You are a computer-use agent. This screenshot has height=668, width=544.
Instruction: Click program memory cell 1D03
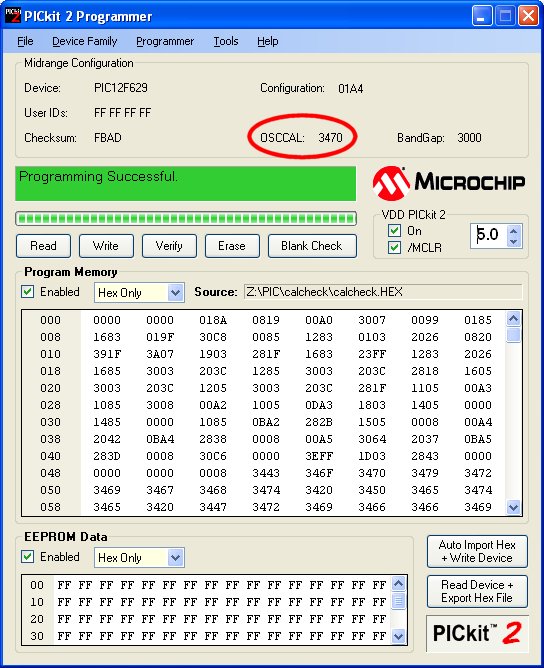click(372, 456)
